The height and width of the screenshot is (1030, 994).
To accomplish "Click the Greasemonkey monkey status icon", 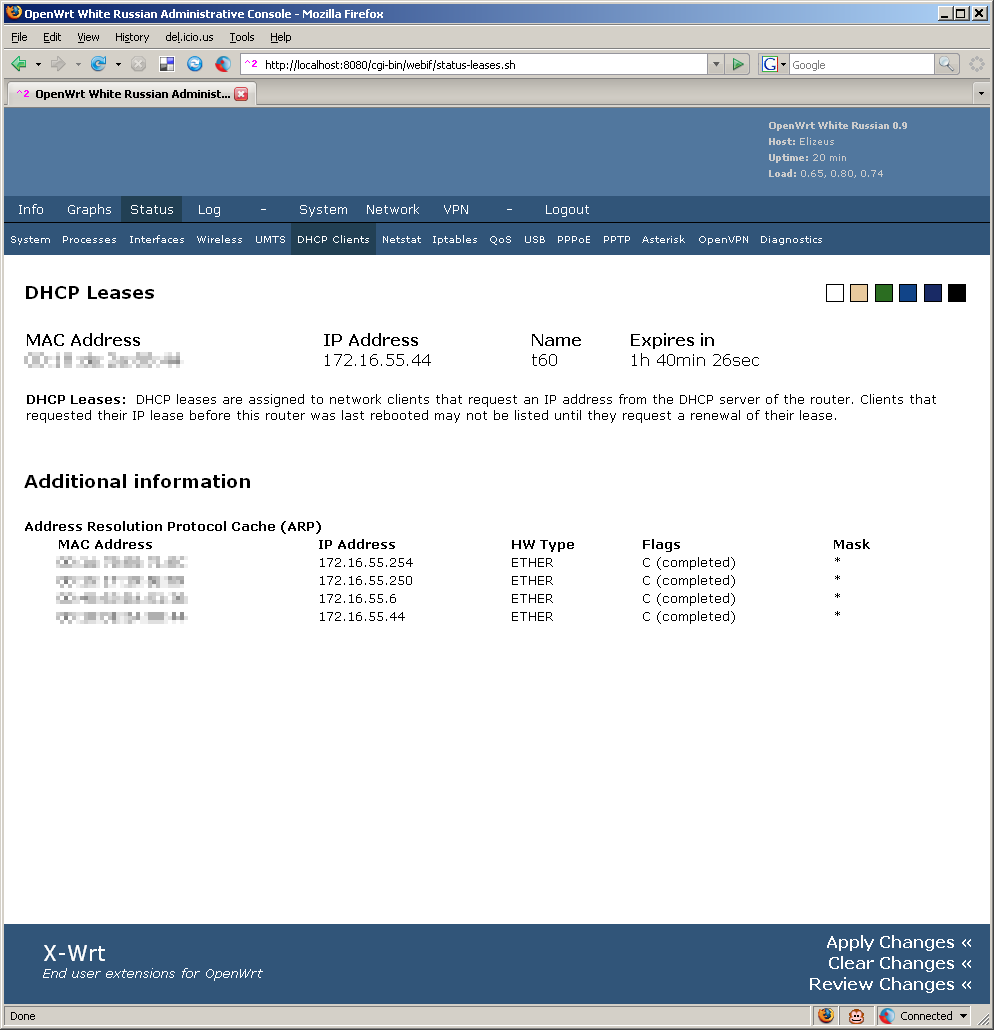I will click(857, 1016).
